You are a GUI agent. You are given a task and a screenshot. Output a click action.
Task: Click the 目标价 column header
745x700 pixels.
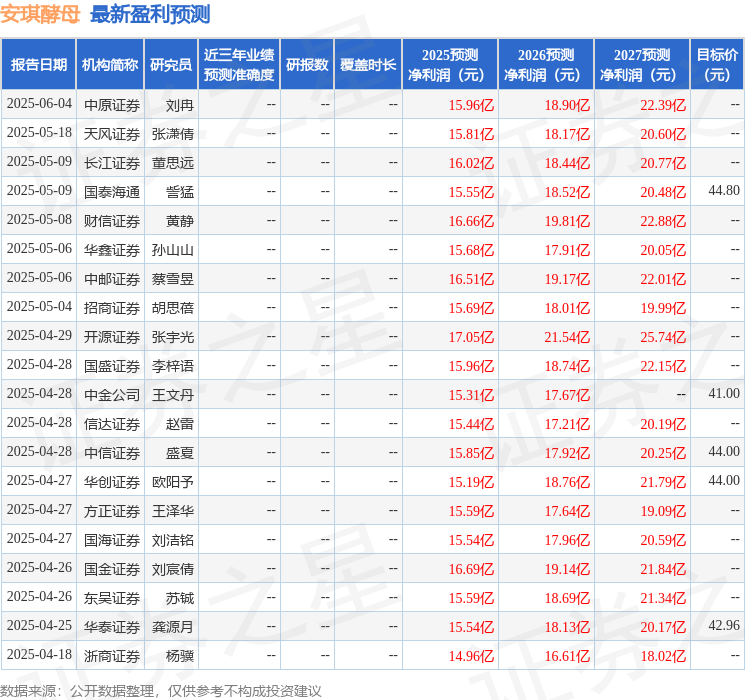point(717,65)
